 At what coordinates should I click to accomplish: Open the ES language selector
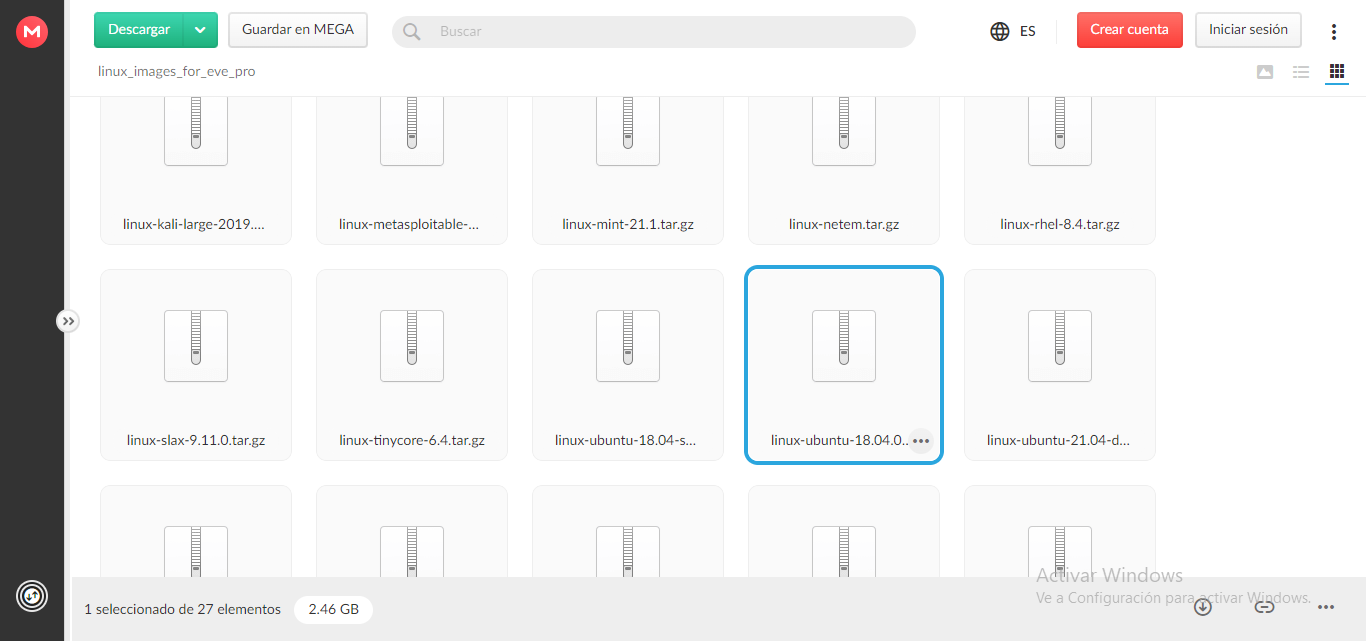[x=1027, y=31]
